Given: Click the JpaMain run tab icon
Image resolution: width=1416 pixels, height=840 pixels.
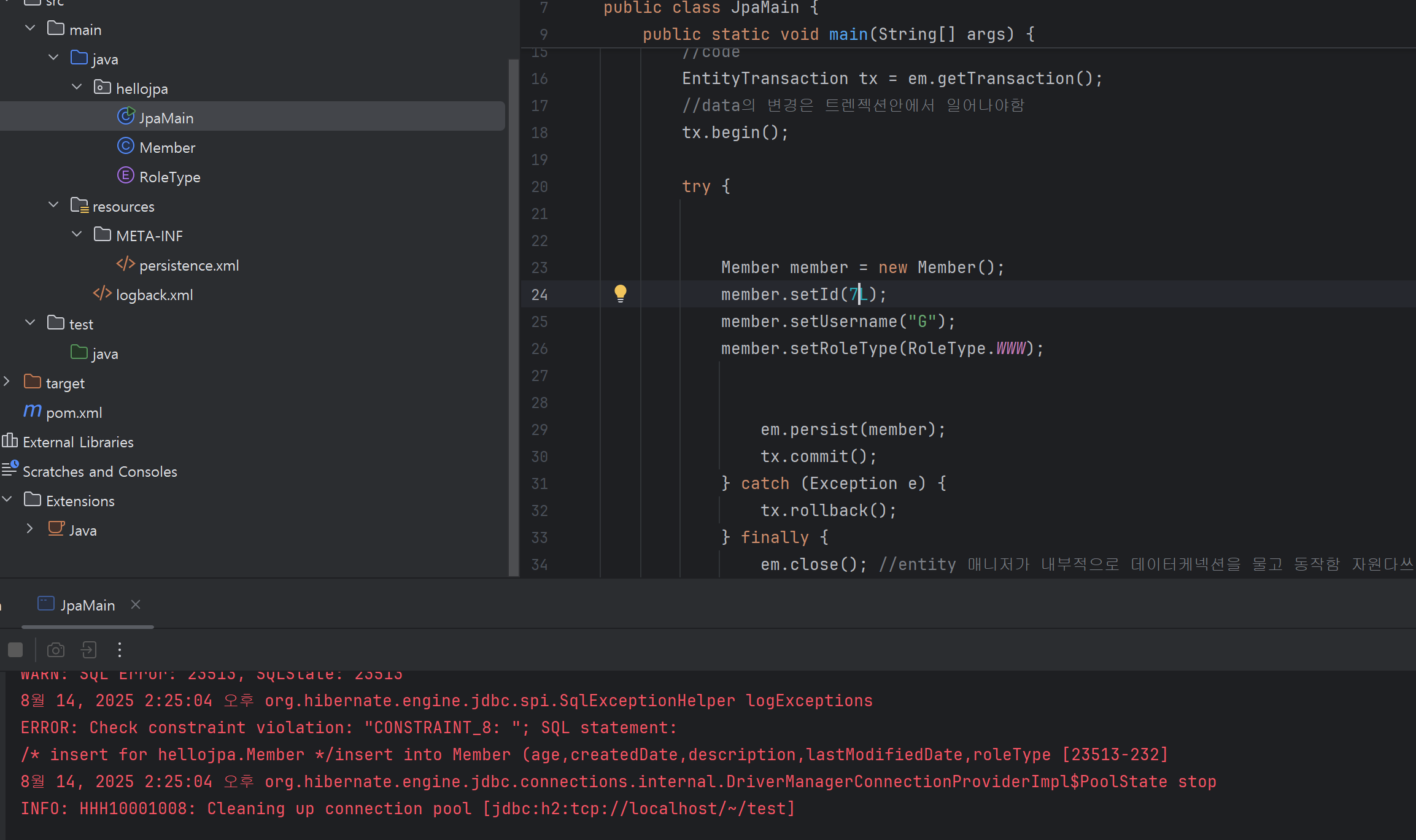Looking at the screenshot, I should pyautogui.click(x=46, y=604).
